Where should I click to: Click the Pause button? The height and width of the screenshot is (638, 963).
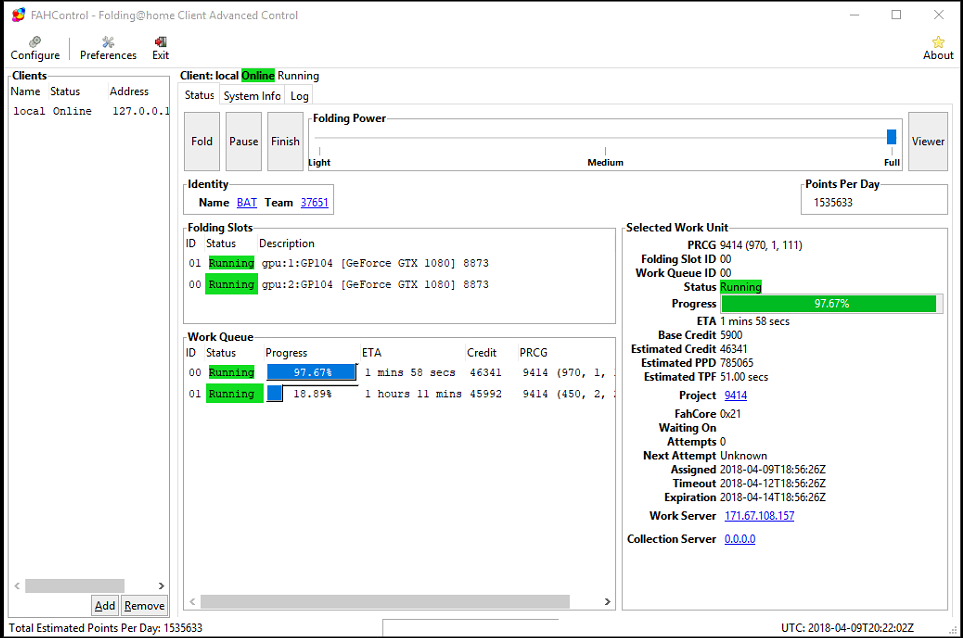244,141
